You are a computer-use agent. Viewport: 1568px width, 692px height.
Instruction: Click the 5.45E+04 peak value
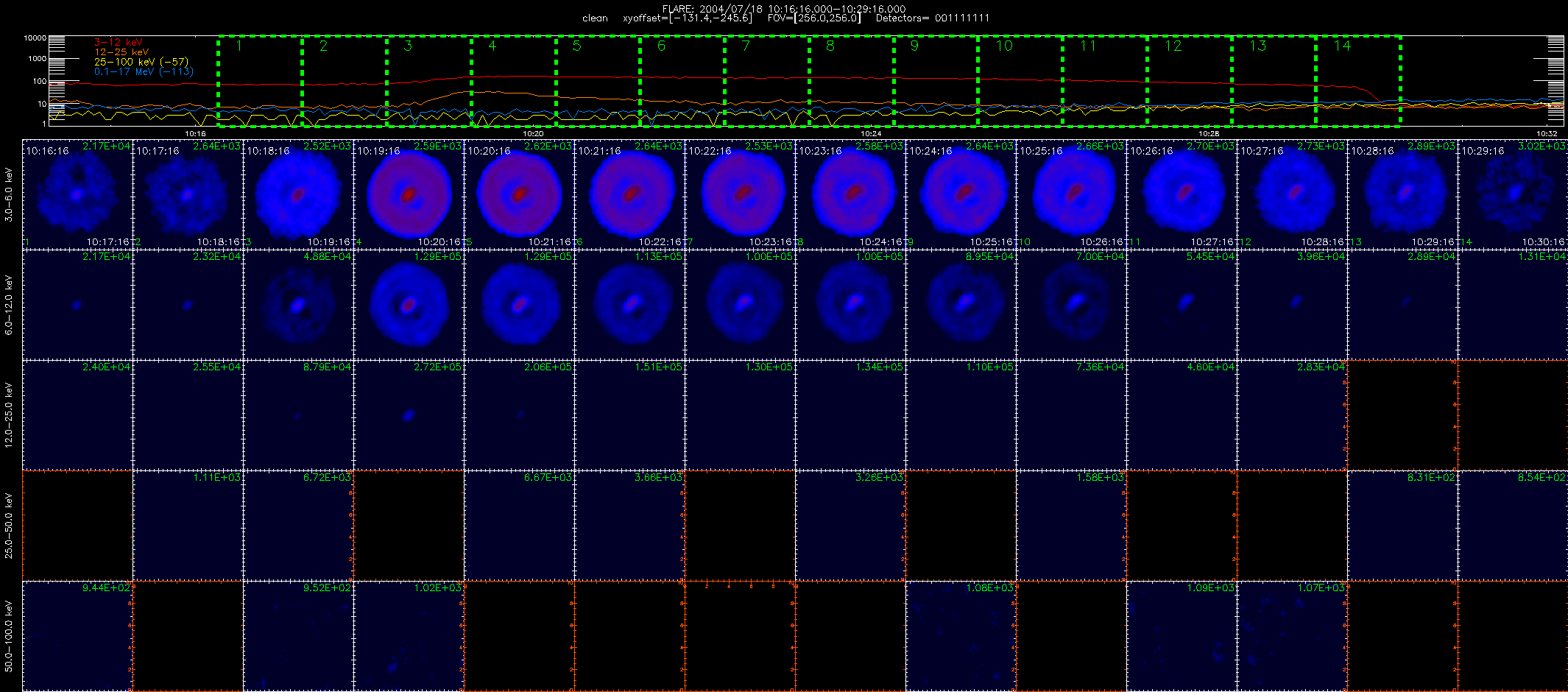click(1210, 256)
